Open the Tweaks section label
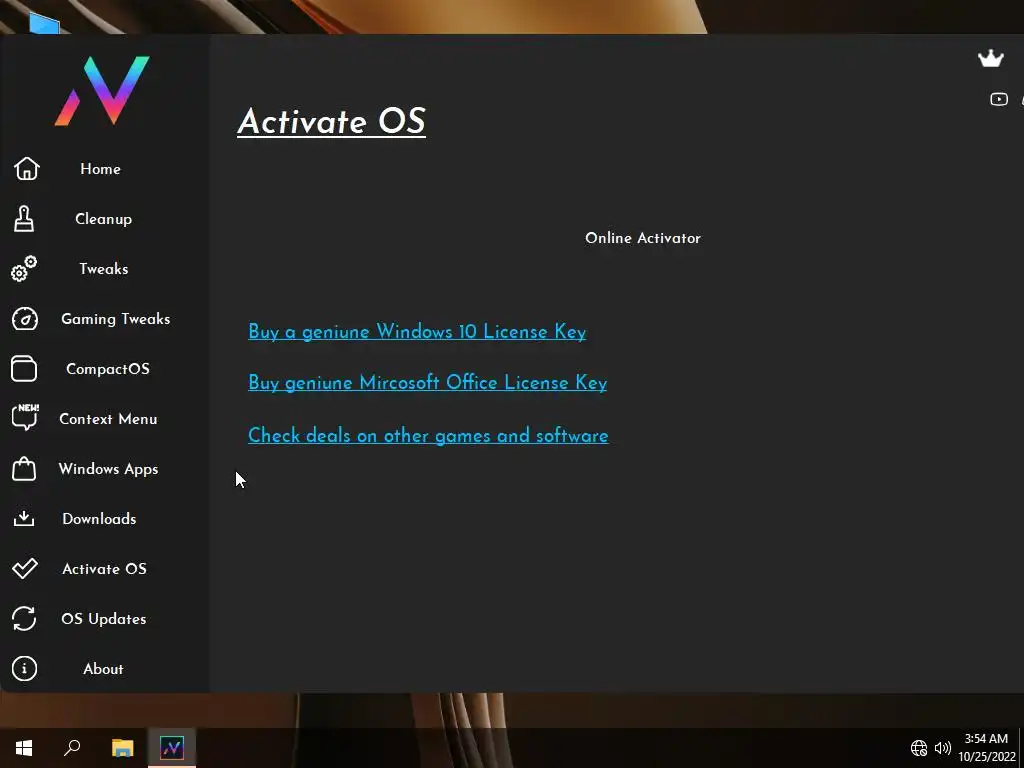The image size is (1024, 768). pos(103,268)
